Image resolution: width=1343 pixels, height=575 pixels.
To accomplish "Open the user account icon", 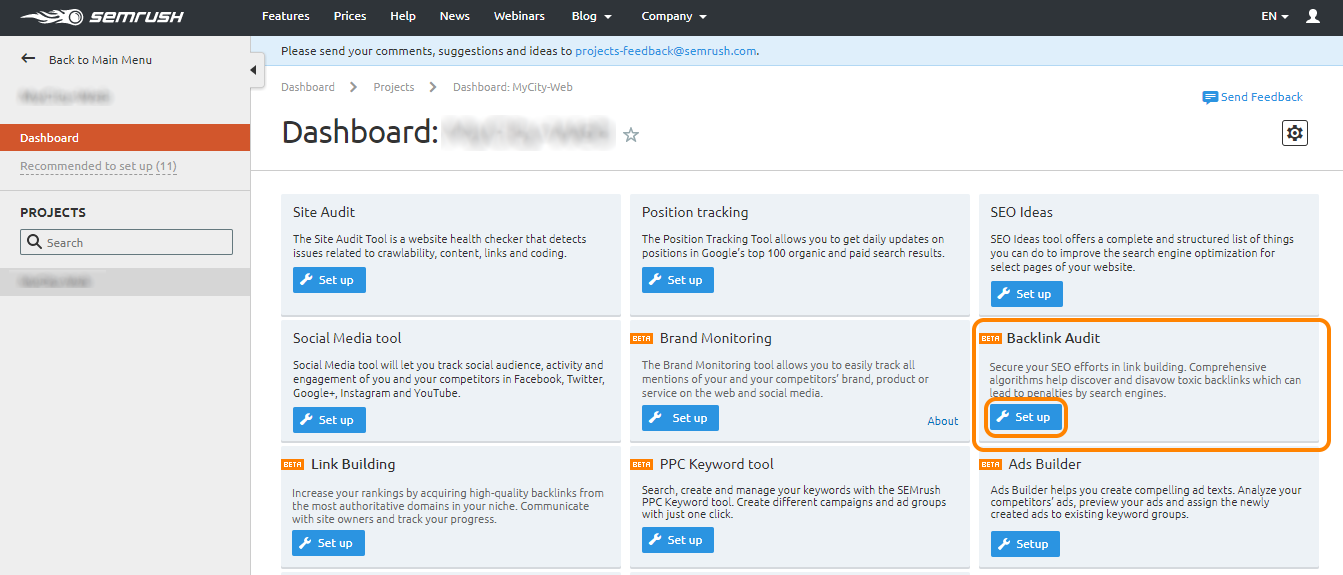I will coord(1313,17).
